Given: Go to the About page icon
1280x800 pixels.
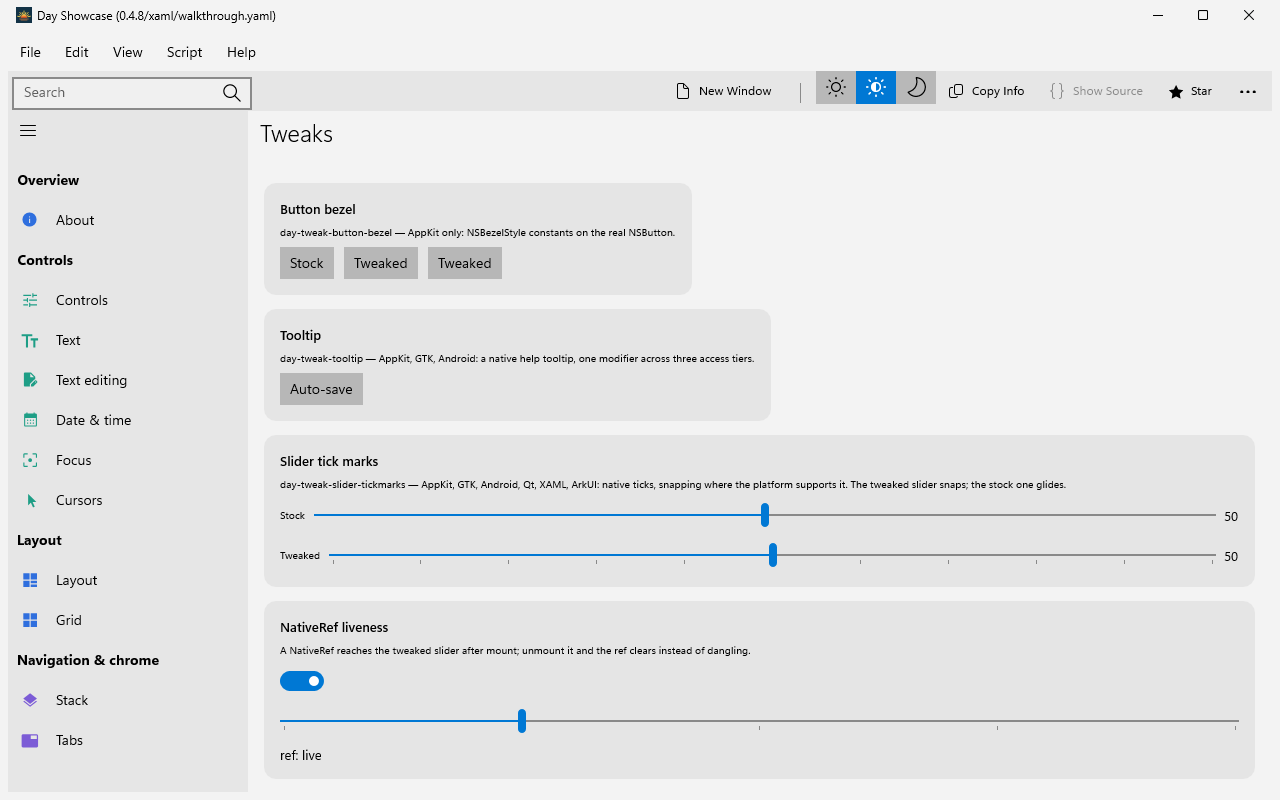Looking at the screenshot, I should (30, 220).
